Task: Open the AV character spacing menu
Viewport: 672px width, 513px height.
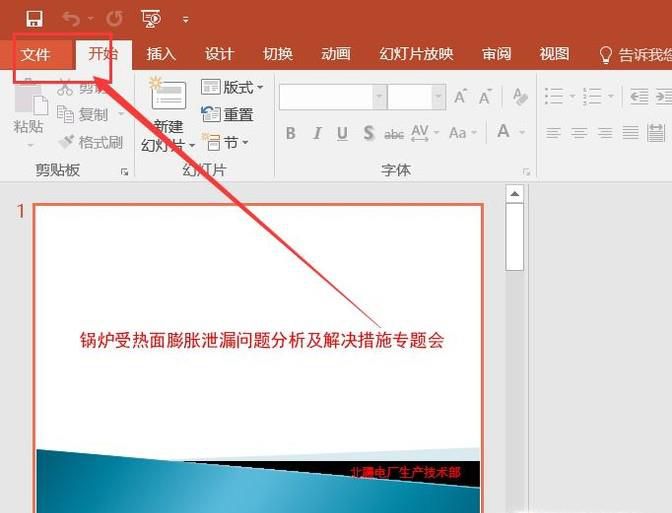Action: (x=424, y=133)
